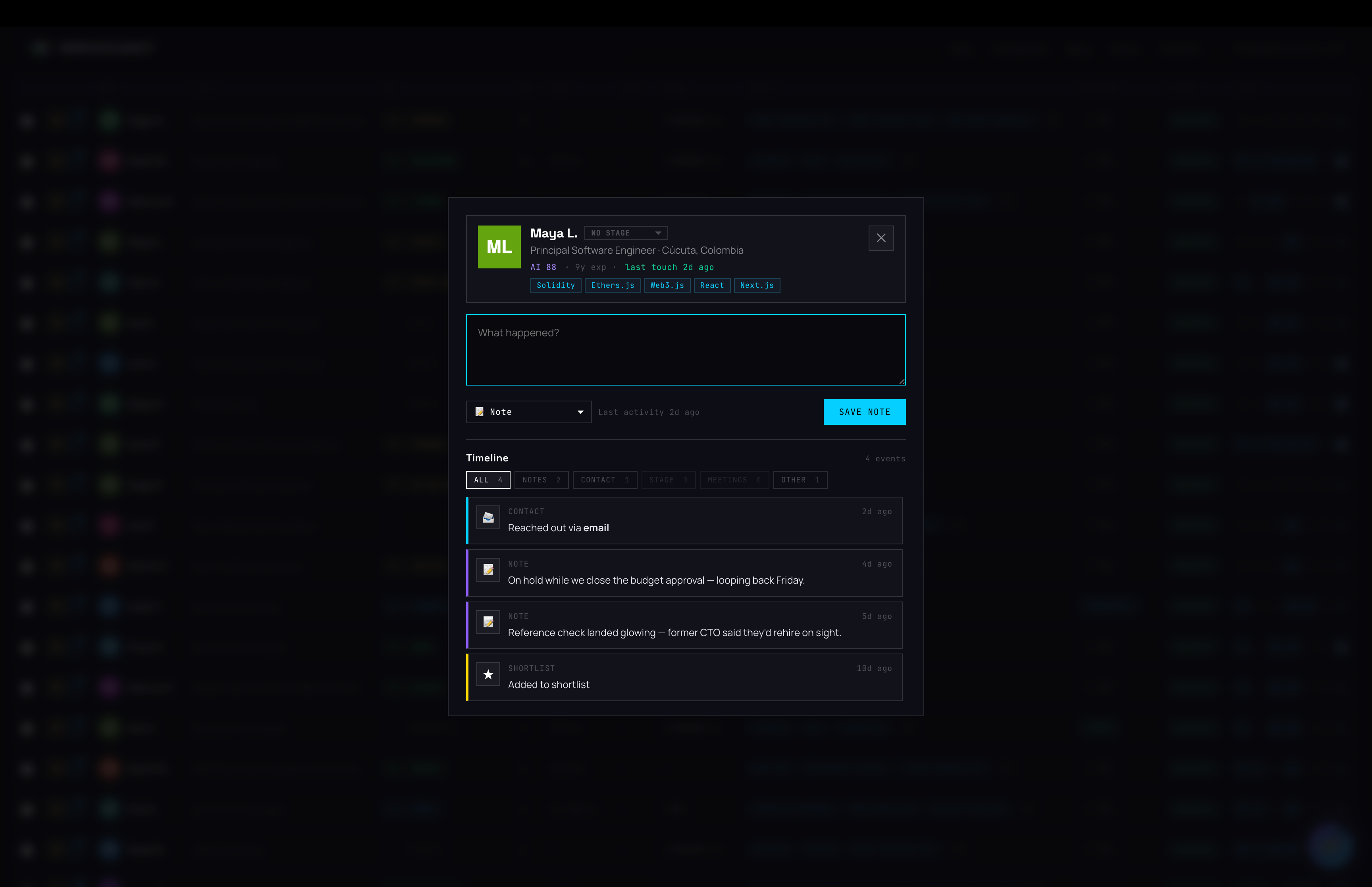Click the Solidity skill tag

556,285
